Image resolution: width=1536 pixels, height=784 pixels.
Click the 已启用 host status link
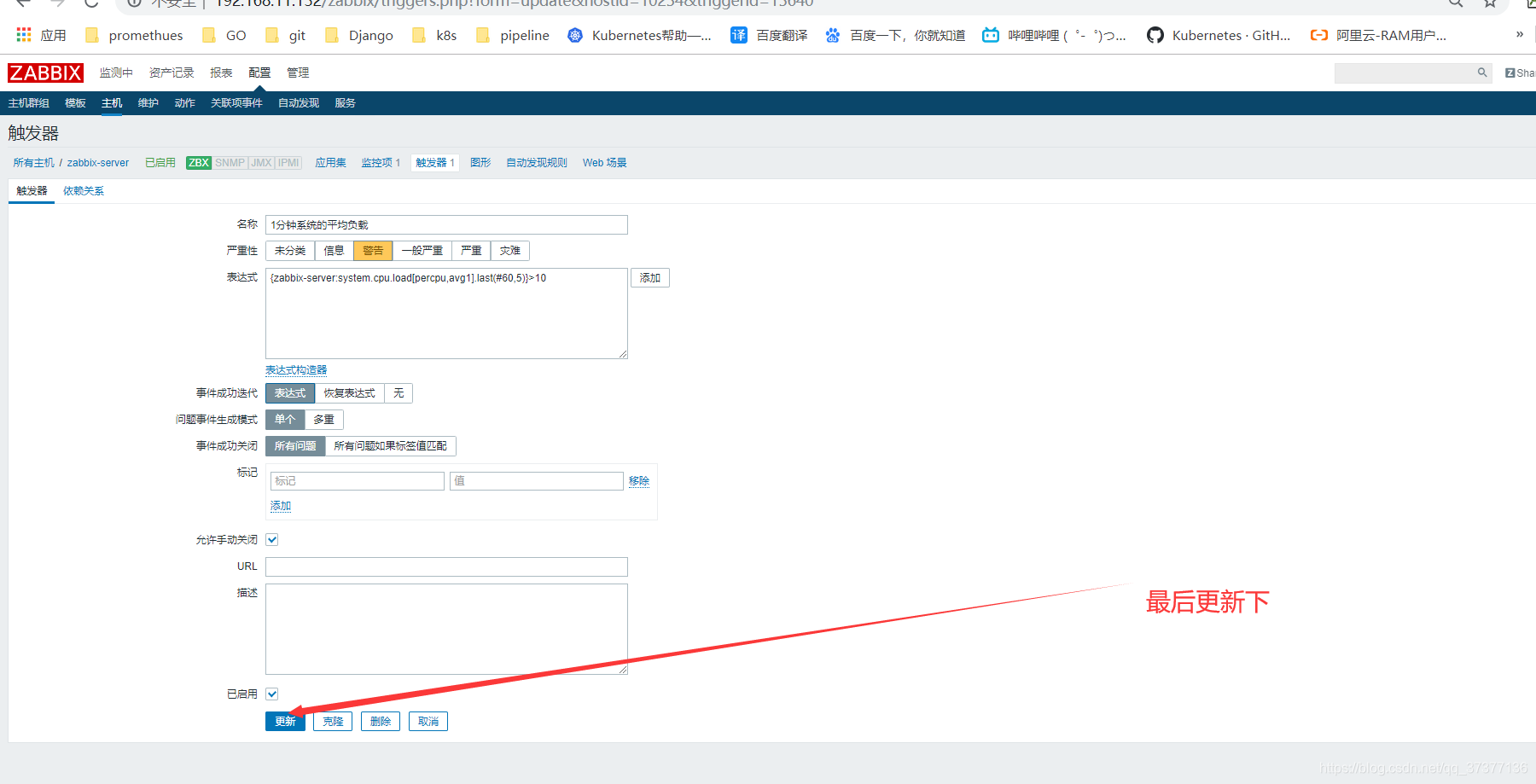[x=160, y=163]
